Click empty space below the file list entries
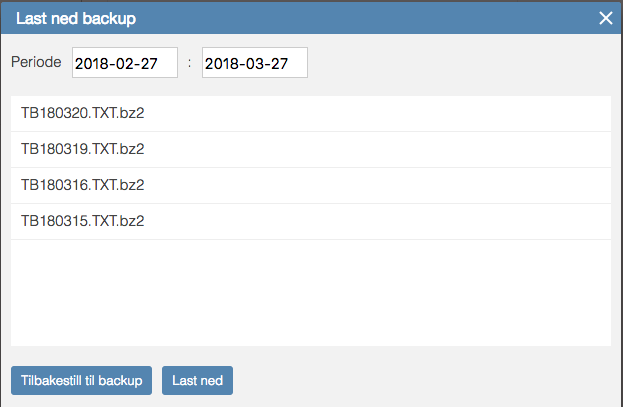The width and height of the screenshot is (623, 407). (x=311, y=293)
